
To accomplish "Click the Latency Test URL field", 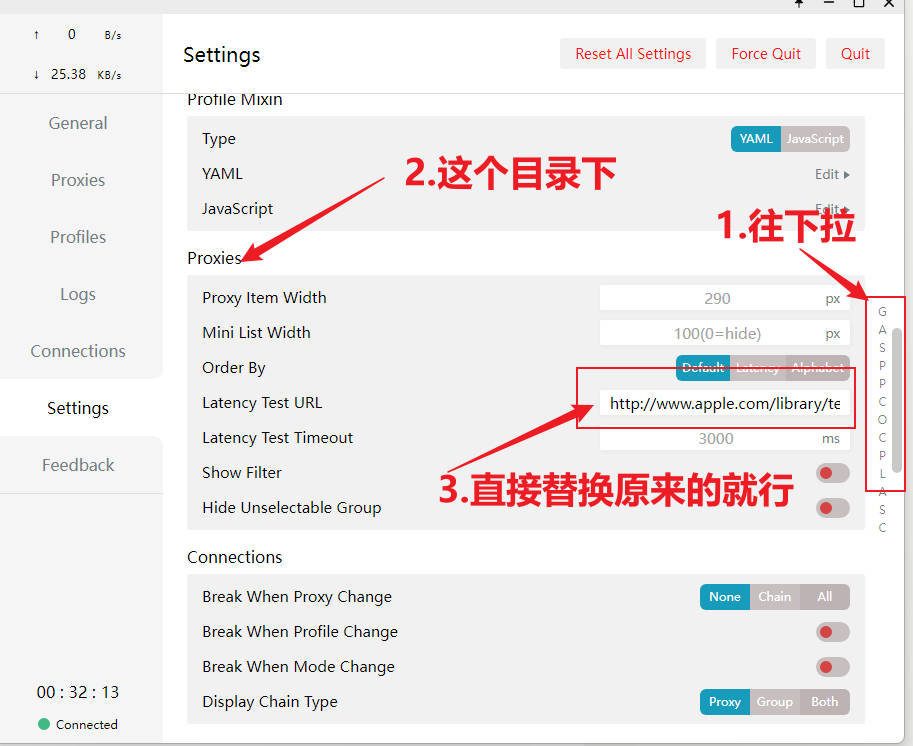I will [724, 403].
